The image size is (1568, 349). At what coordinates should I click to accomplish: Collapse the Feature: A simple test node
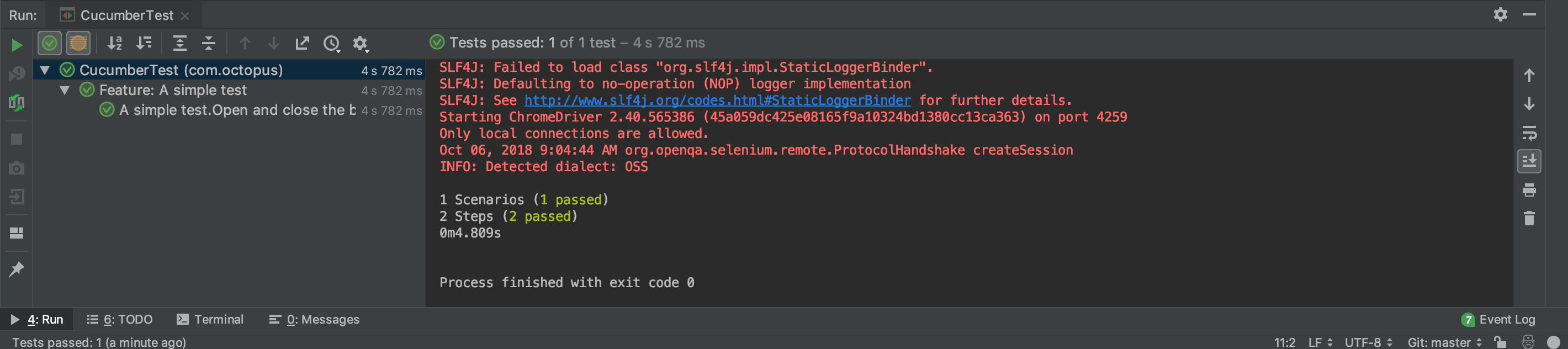point(65,90)
